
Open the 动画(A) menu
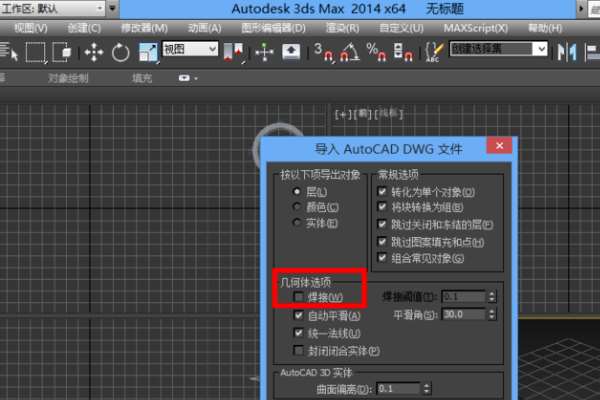(204, 28)
